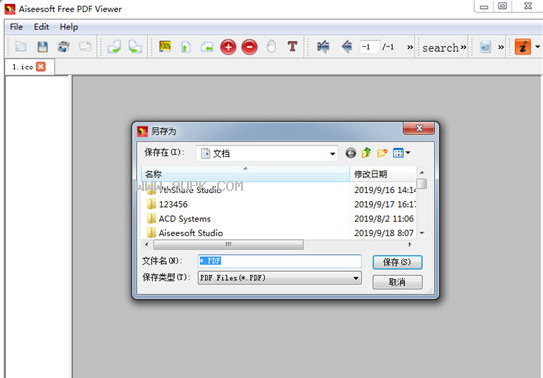Open the view menu icon in dialog
The width and height of the screenshot is (543, 378).
click(401, 153)
